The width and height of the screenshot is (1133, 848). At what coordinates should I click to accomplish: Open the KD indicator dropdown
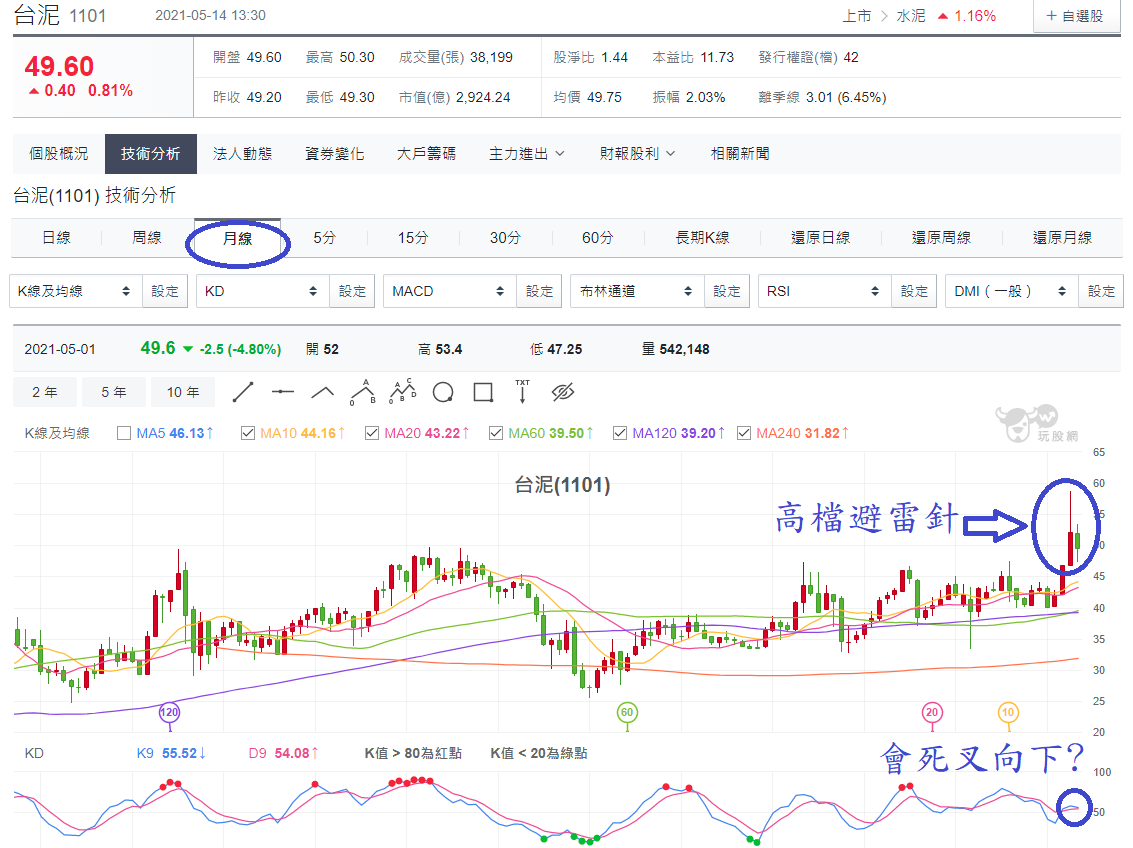coord(262,291)
